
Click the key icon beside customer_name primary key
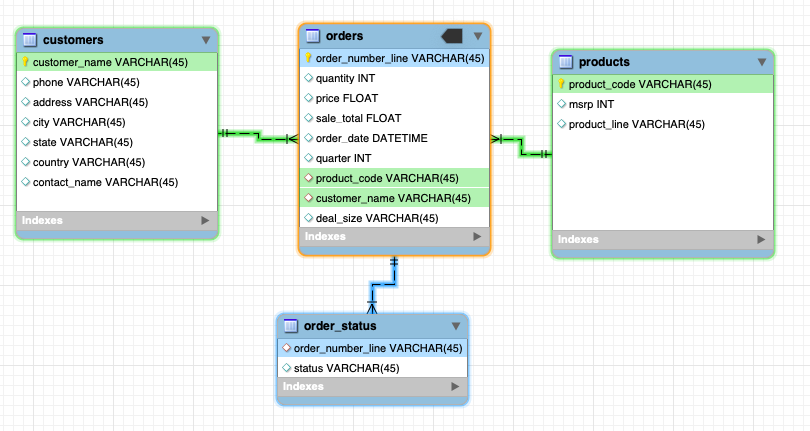point(25,62)
